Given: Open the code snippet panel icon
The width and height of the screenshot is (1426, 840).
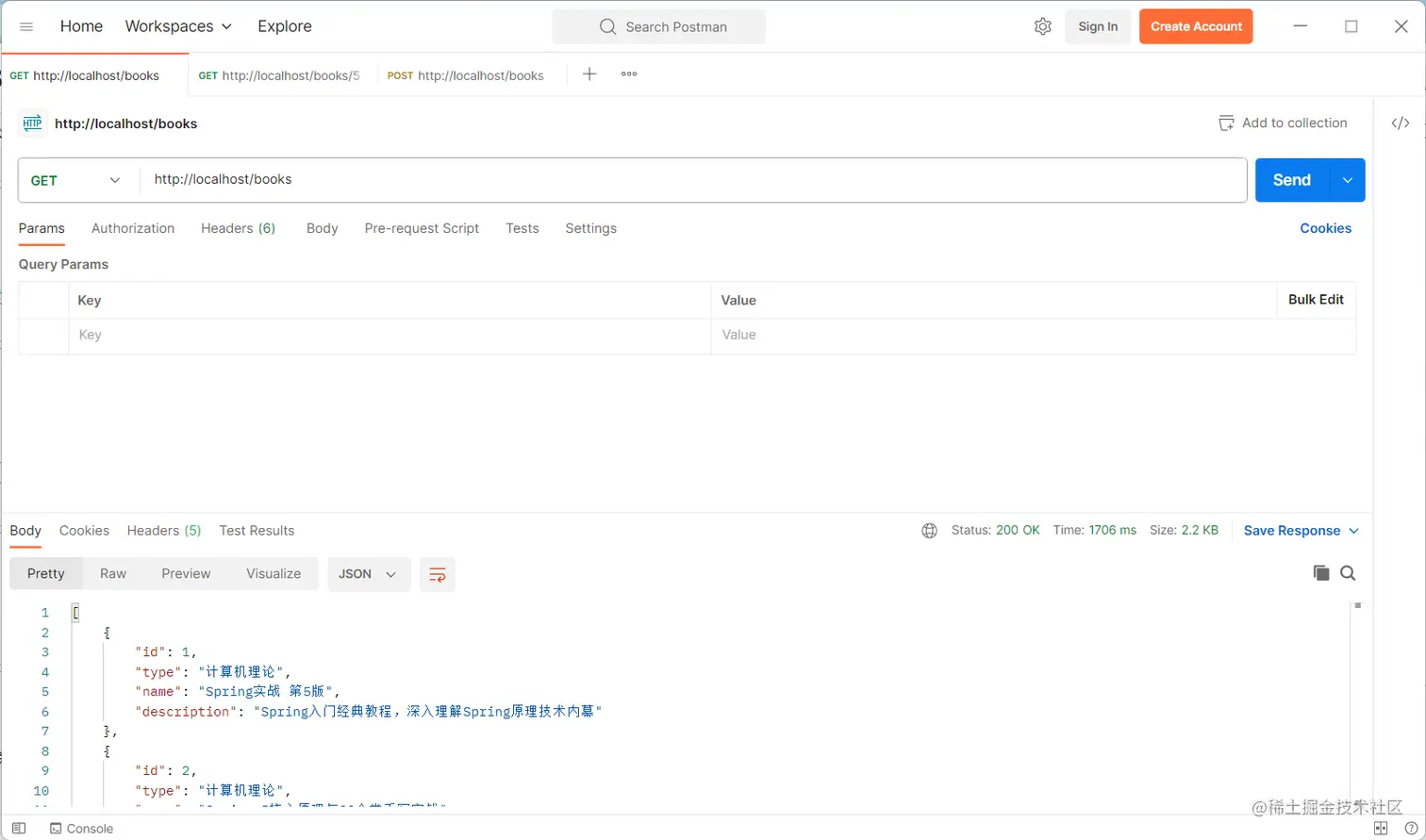Looking at the screenshot, I should pos(1401,123).
